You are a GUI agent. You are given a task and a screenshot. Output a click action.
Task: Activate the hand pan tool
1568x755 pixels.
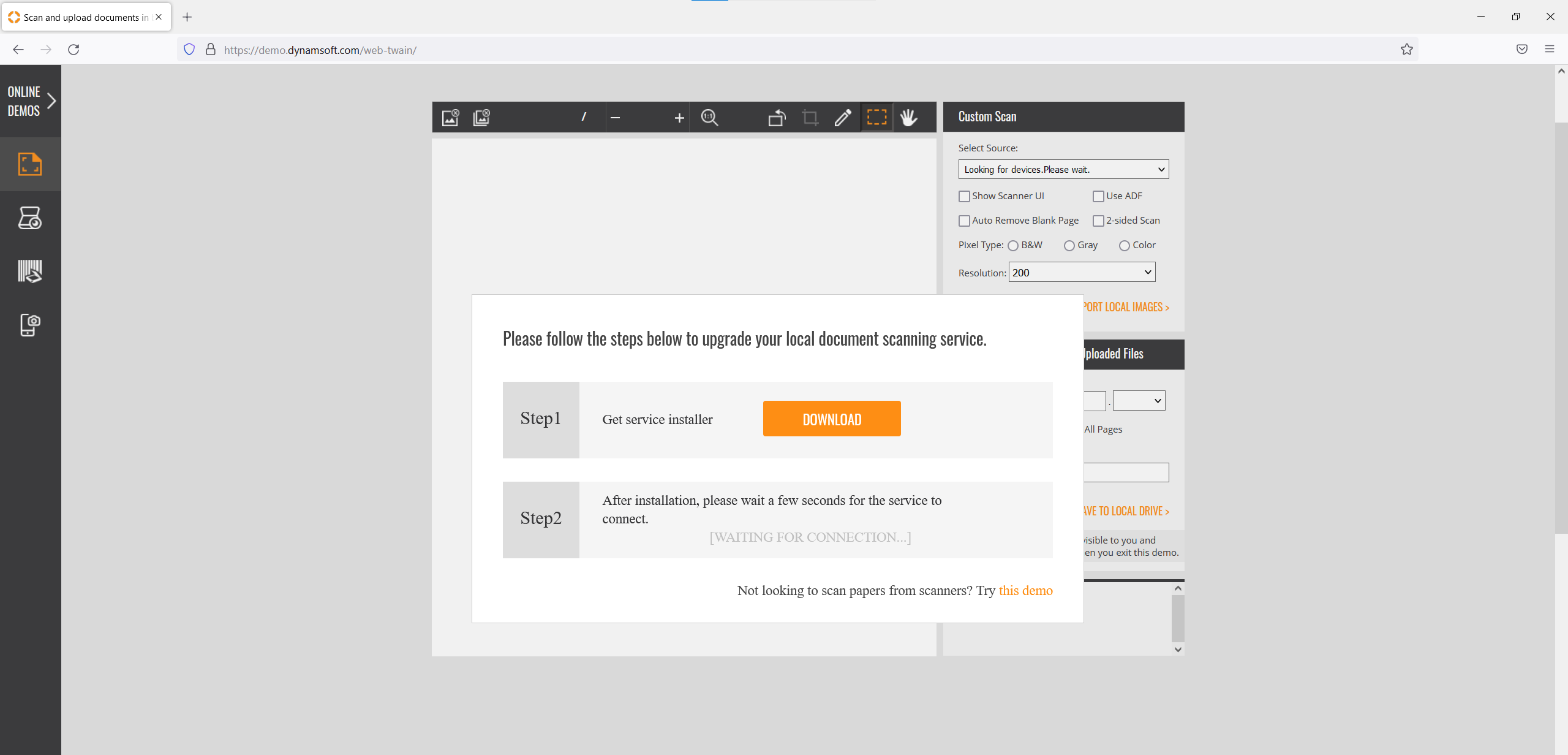(909, 117)
